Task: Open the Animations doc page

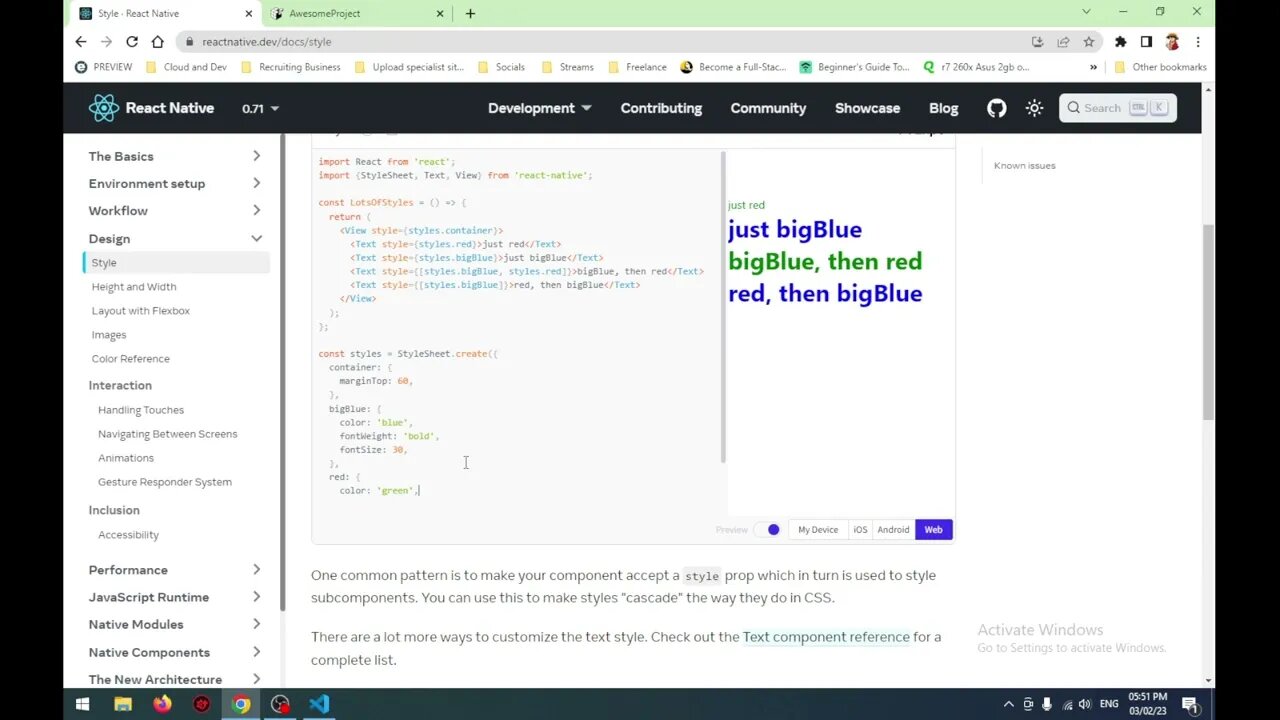Action: (x=126, y=458)
